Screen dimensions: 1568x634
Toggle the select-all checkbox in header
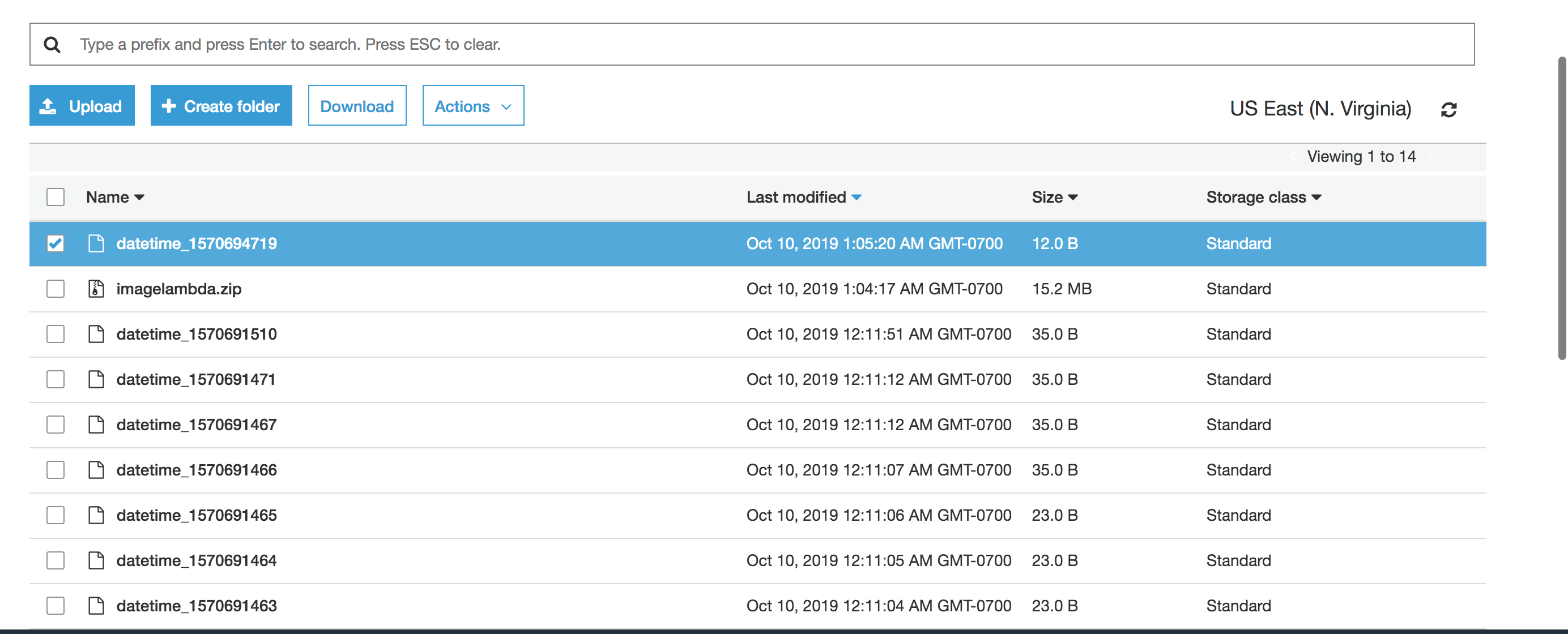[56, 197]
